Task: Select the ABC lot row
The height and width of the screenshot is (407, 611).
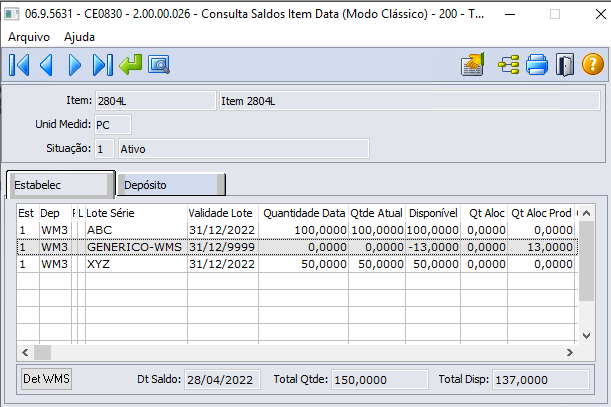Action: [297, 230]
